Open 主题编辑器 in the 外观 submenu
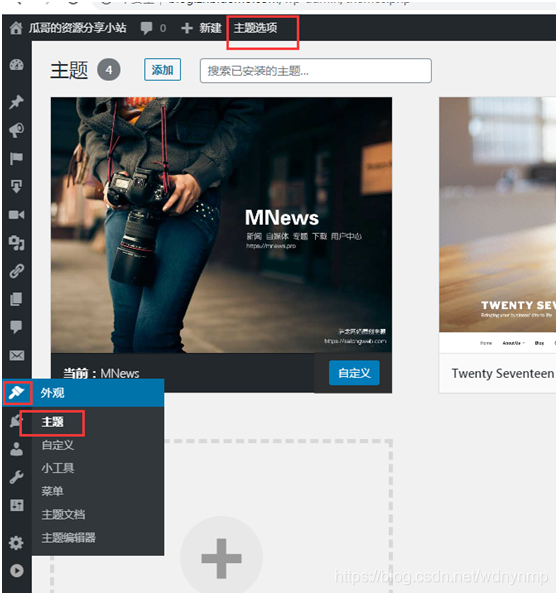This screenshot has width=558, height=595. (x=68, y=537)
